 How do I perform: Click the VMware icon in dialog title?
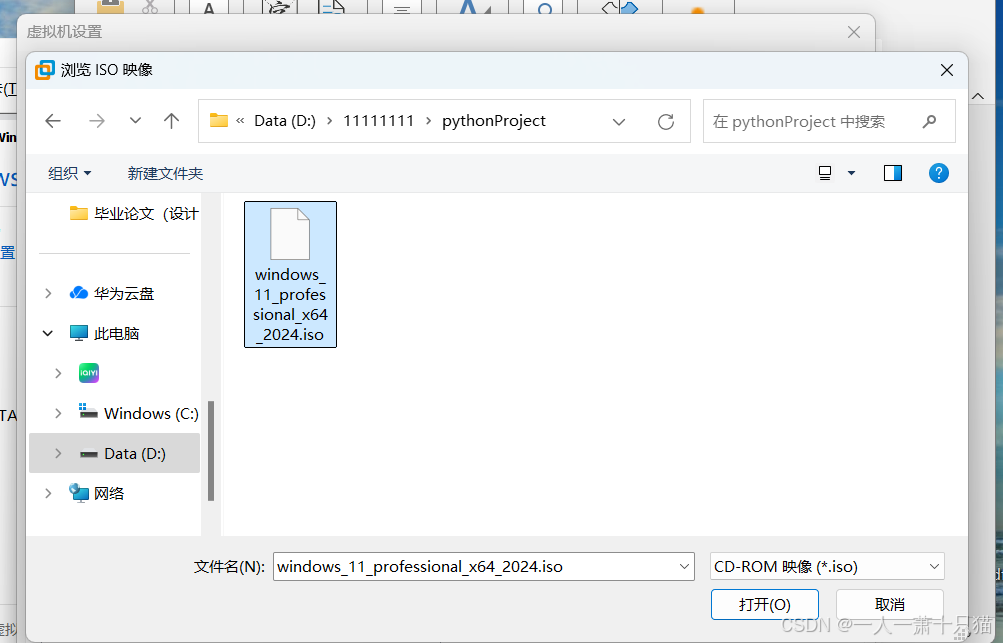click(x=45, y=70)
